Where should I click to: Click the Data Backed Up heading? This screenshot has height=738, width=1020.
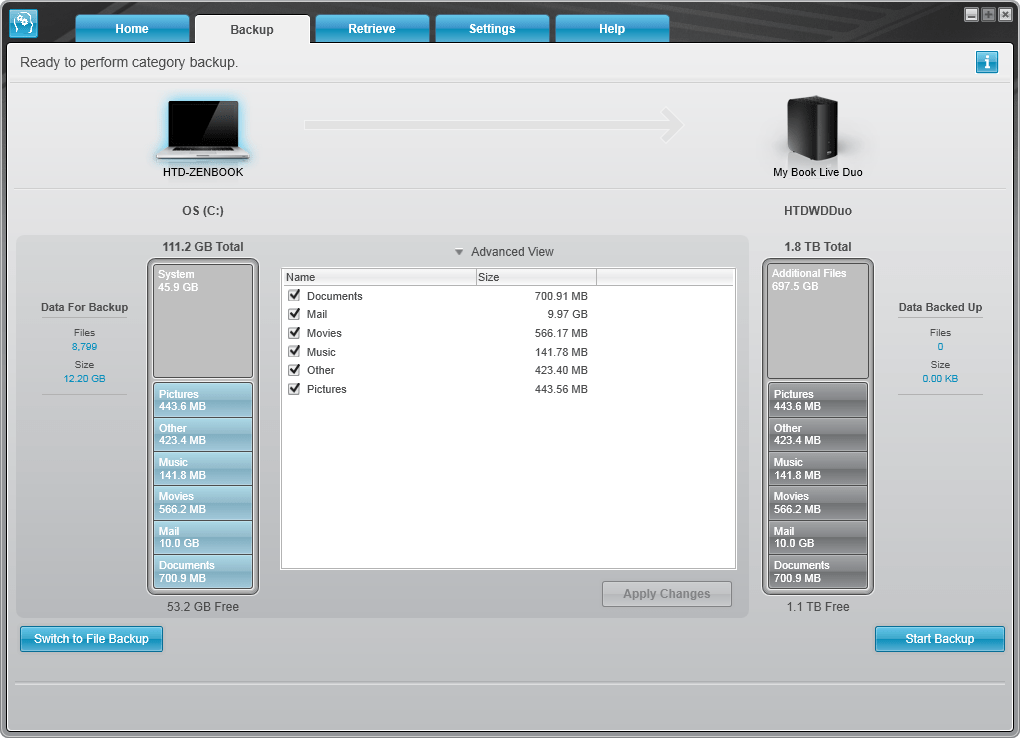coord(940,307)
